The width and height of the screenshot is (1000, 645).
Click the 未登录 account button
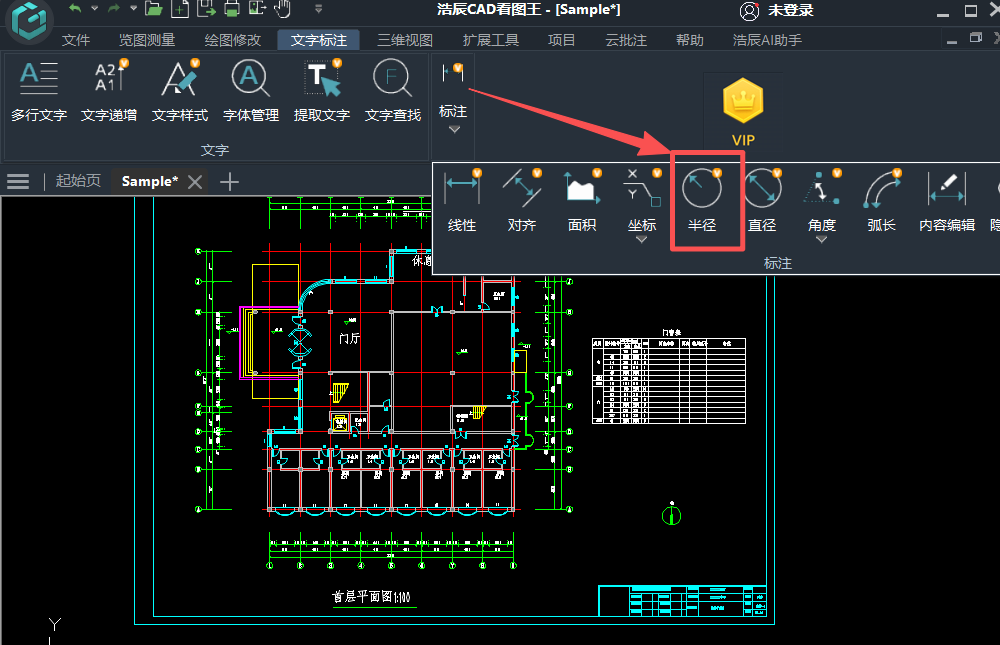coord(777,10)
